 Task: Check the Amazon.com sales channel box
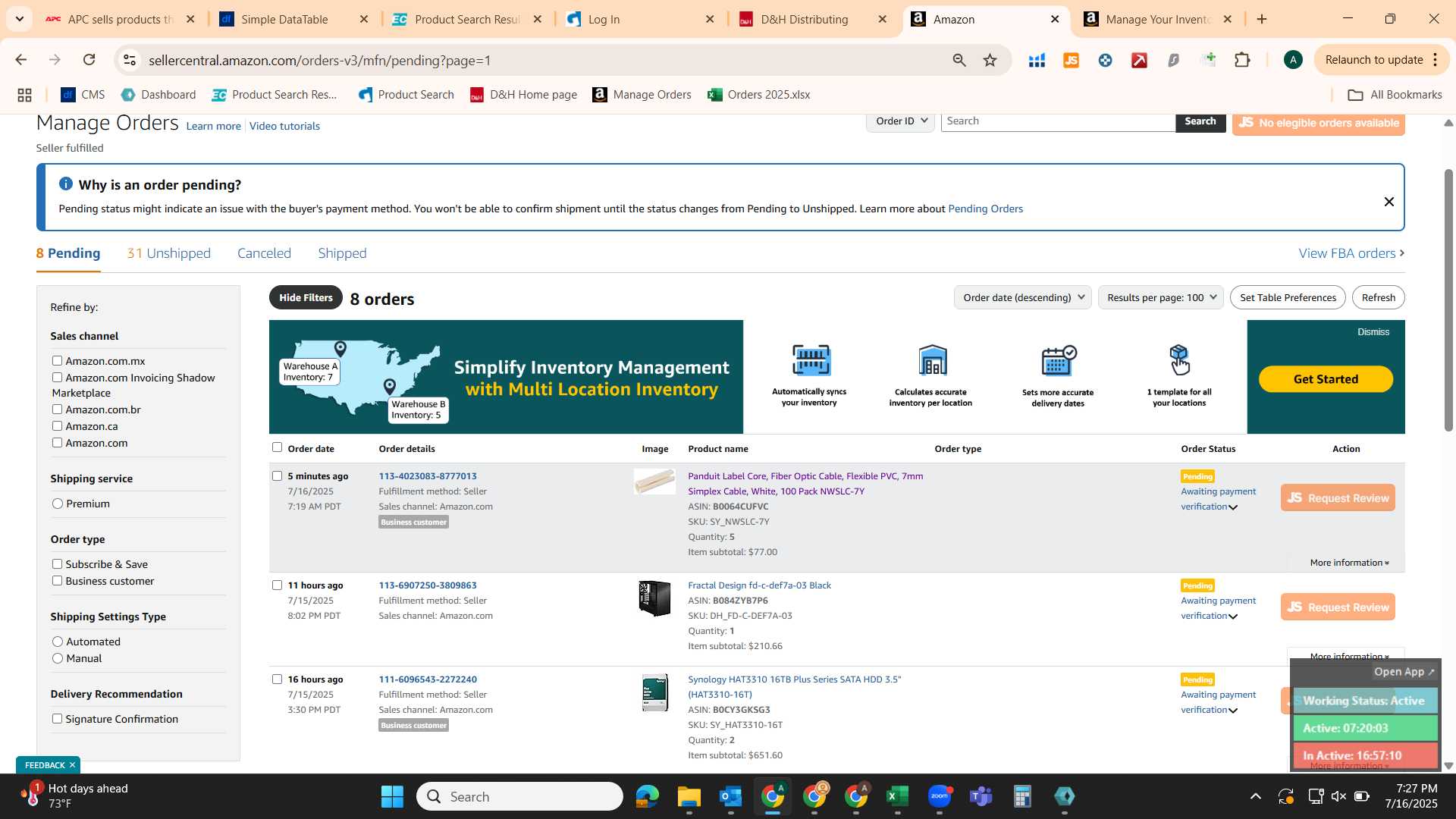pos(57,443)
